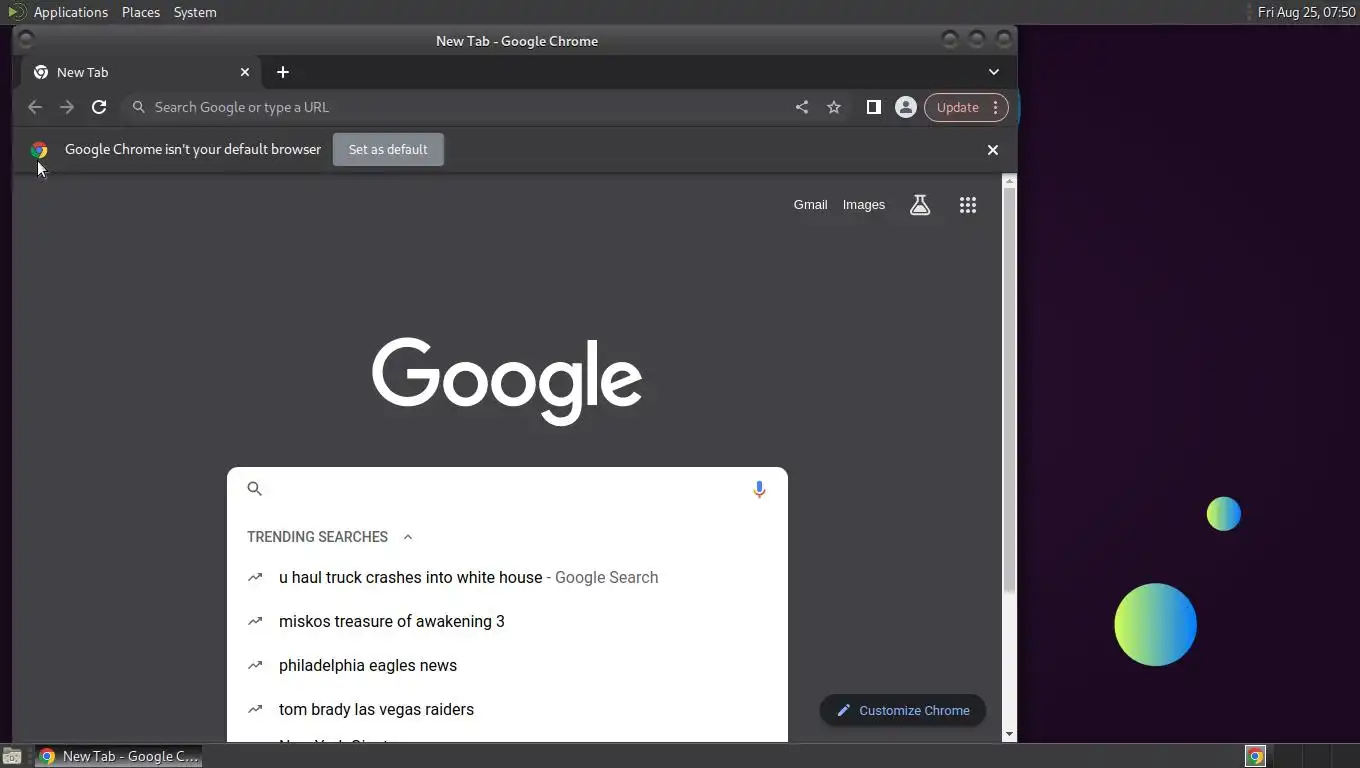This screenshot has width=1360, height=768.
Task: Click the page vertical scrollbar thumb
Action: 1009,390
